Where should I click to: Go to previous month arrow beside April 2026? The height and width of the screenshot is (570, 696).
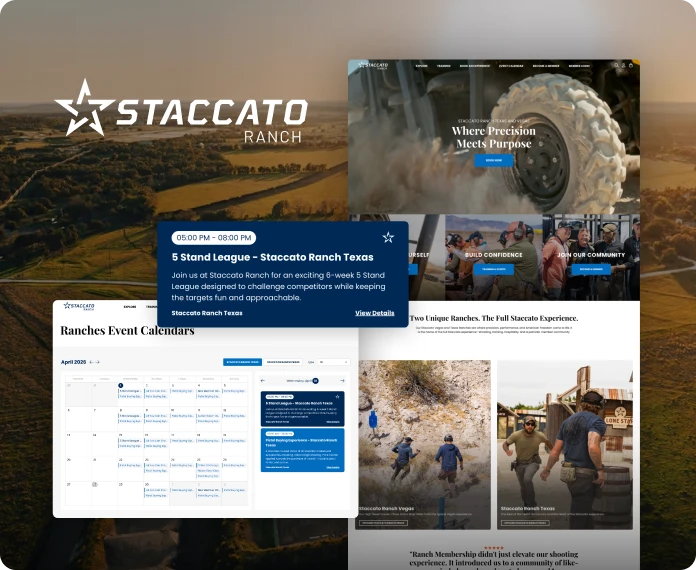click(91, 362)
